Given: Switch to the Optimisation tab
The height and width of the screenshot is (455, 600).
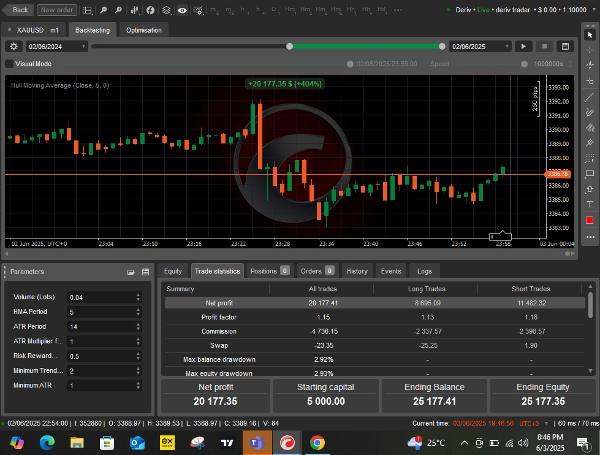Looking at the screenshot, I should 144,30.
